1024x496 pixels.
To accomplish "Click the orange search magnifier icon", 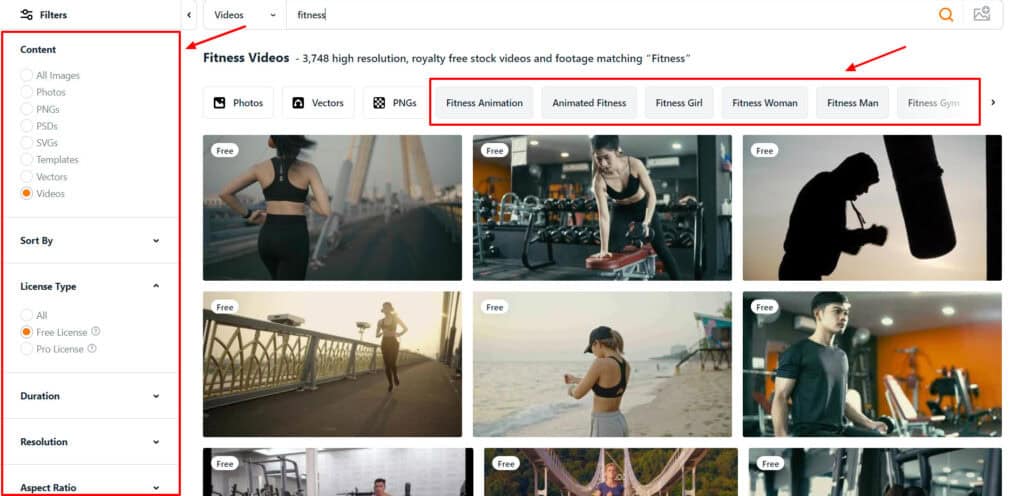I will 946,14.
